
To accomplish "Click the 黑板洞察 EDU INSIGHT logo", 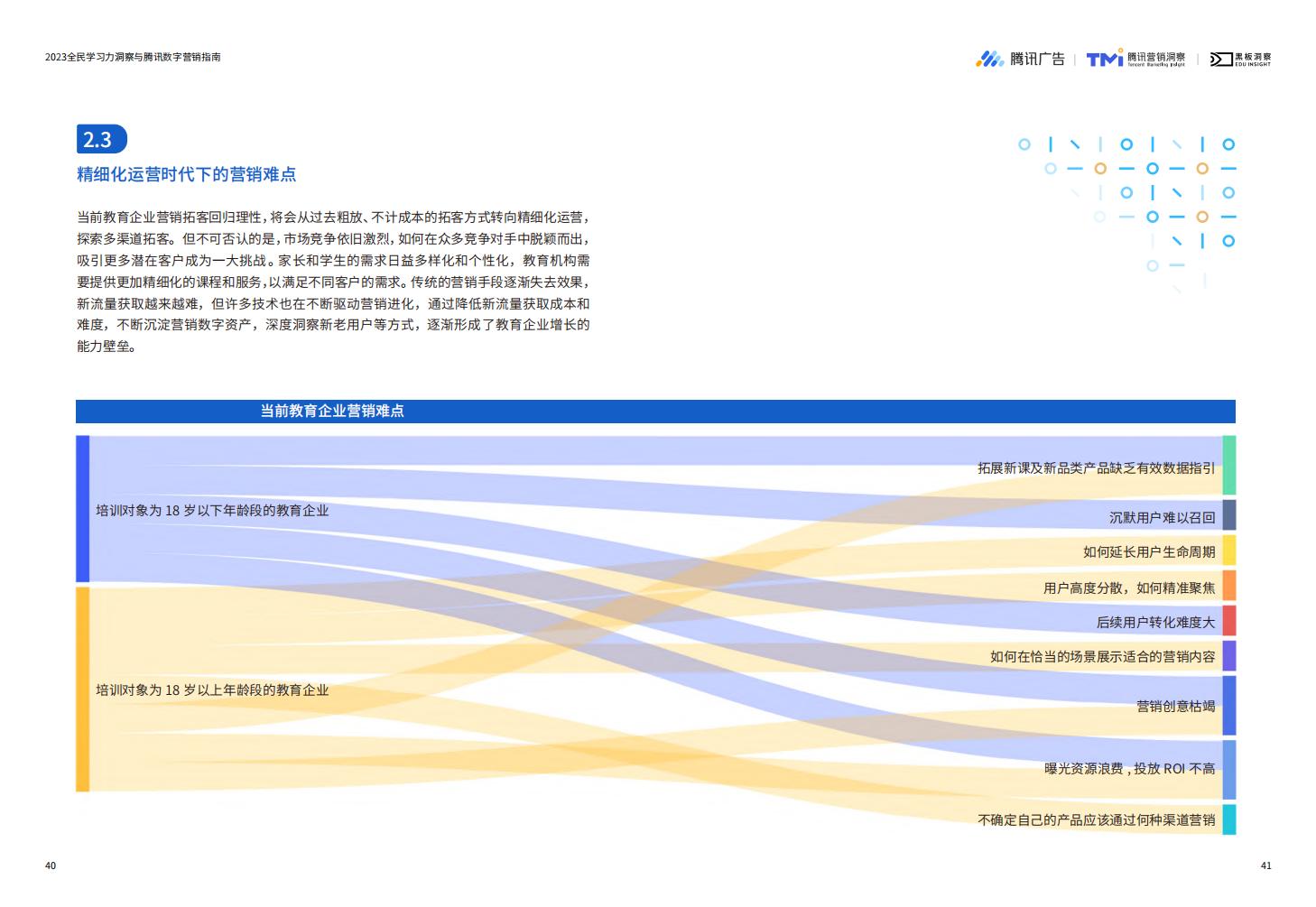I will click(1240, 59).
